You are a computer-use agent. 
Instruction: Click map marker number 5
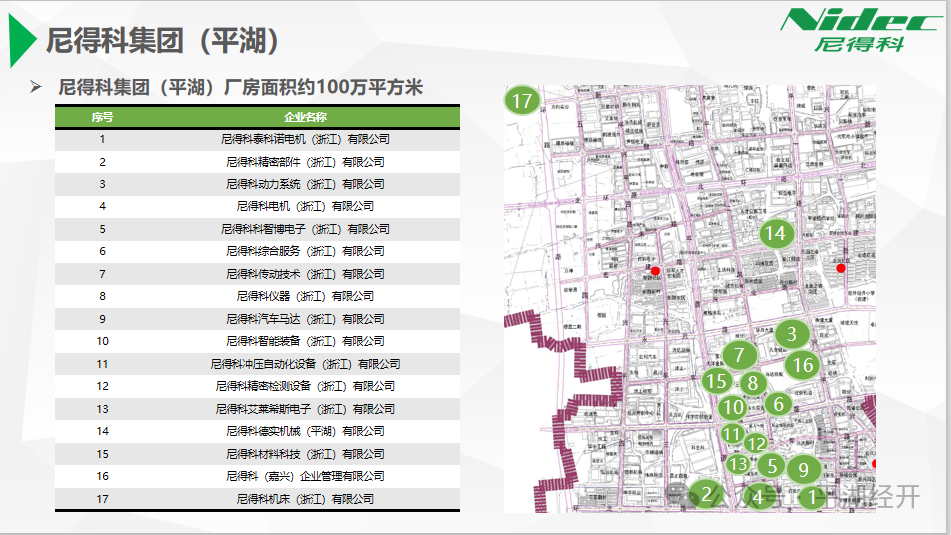pyautogui.click(x=771, y=466)
